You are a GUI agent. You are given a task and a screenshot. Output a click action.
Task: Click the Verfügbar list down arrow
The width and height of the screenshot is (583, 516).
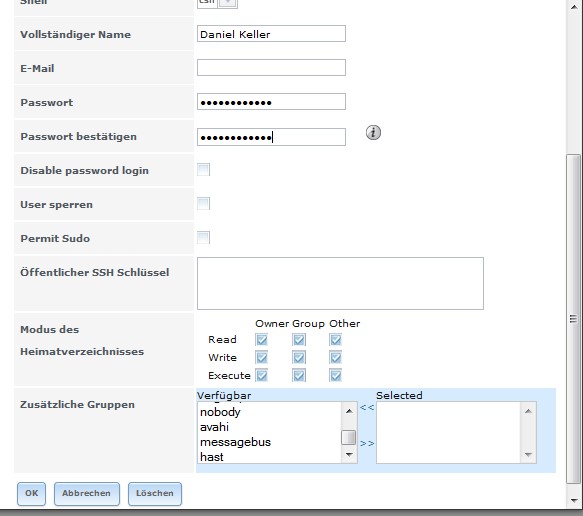pos(349,454)
